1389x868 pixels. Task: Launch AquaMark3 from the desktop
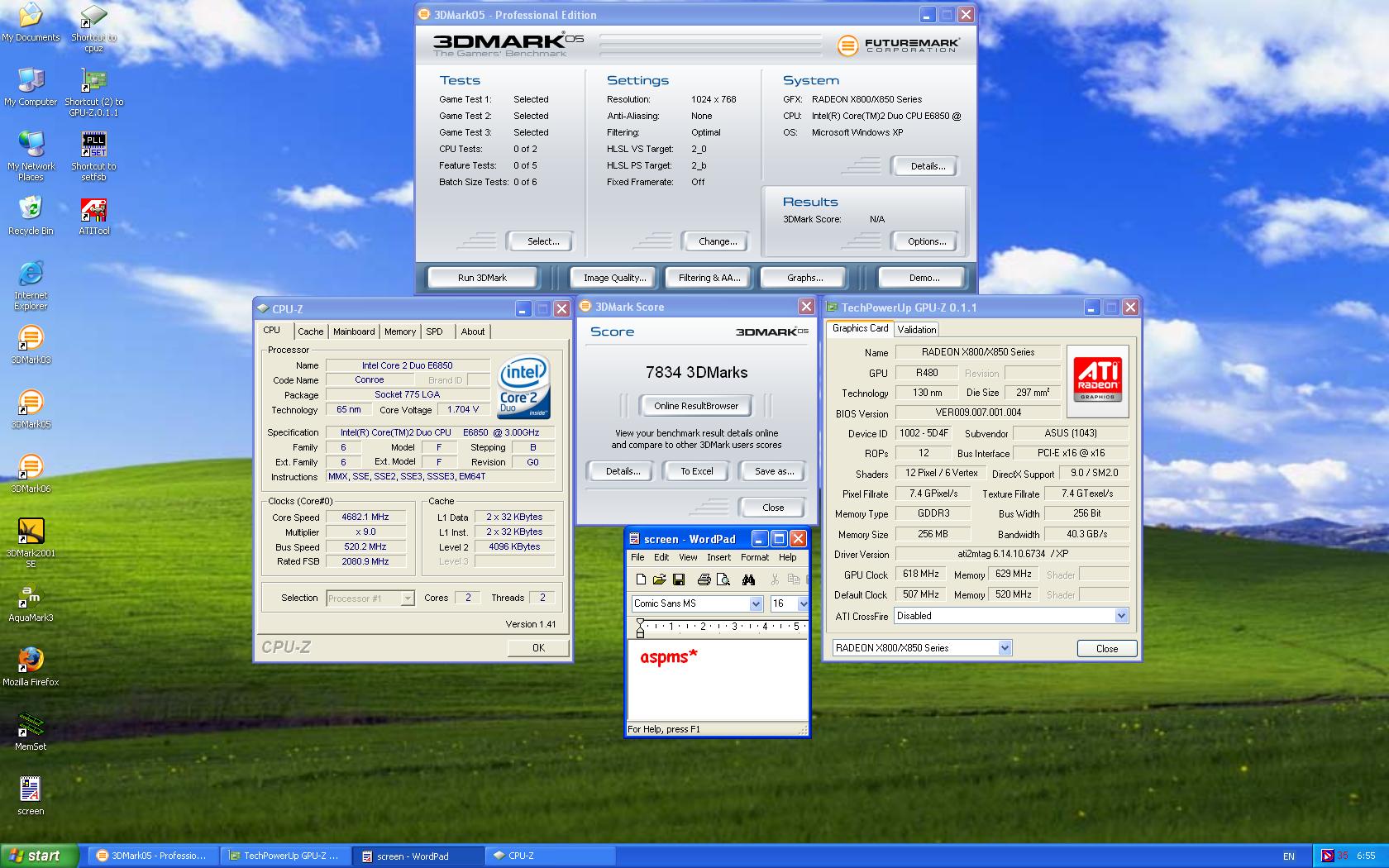click(x=31, y=603)
